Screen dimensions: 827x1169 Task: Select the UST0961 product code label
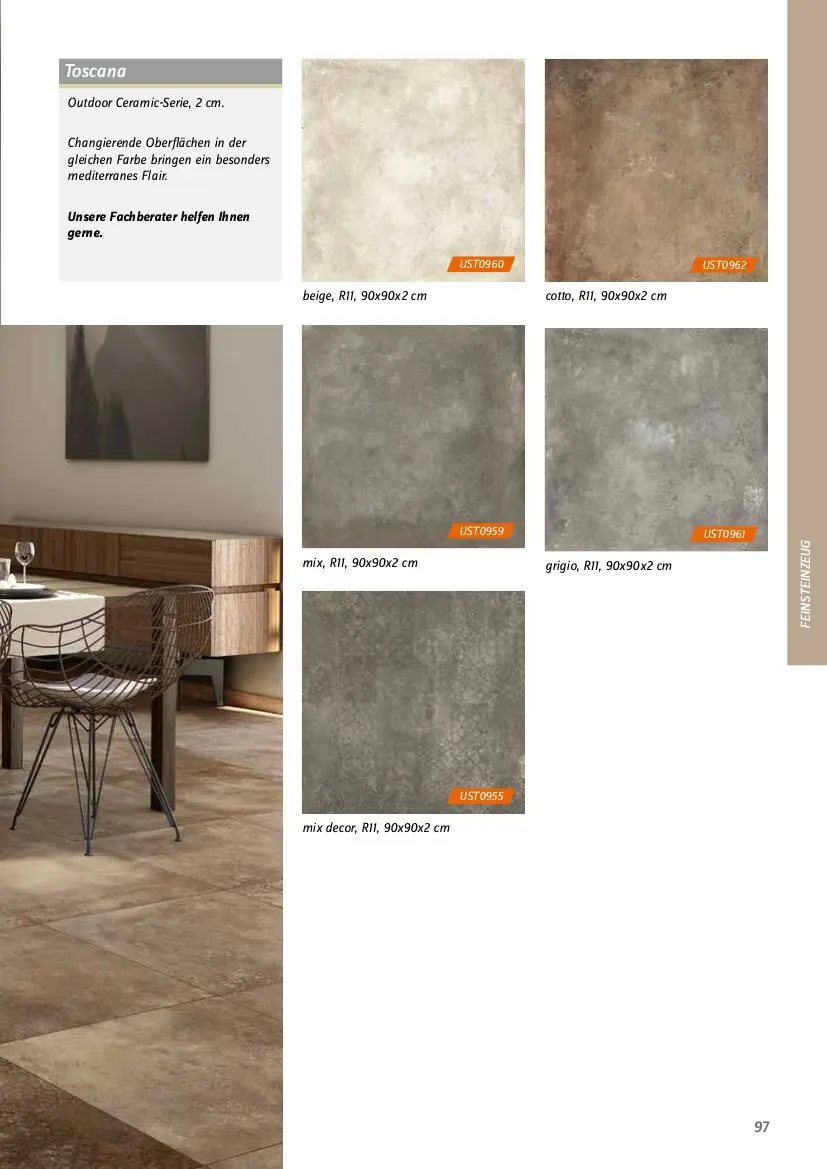click(724, 534)
